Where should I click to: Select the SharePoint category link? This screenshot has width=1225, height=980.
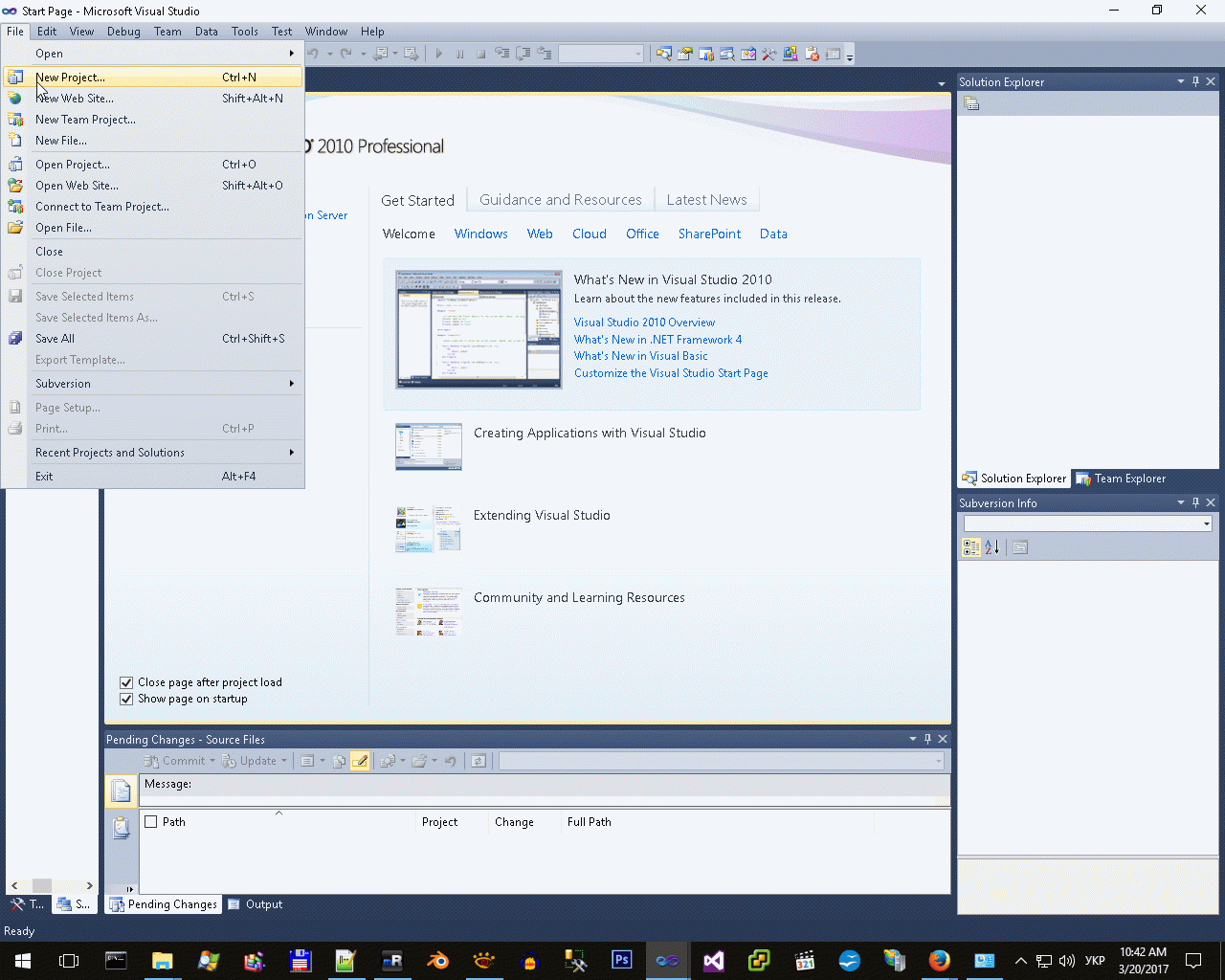coord(709,234)
